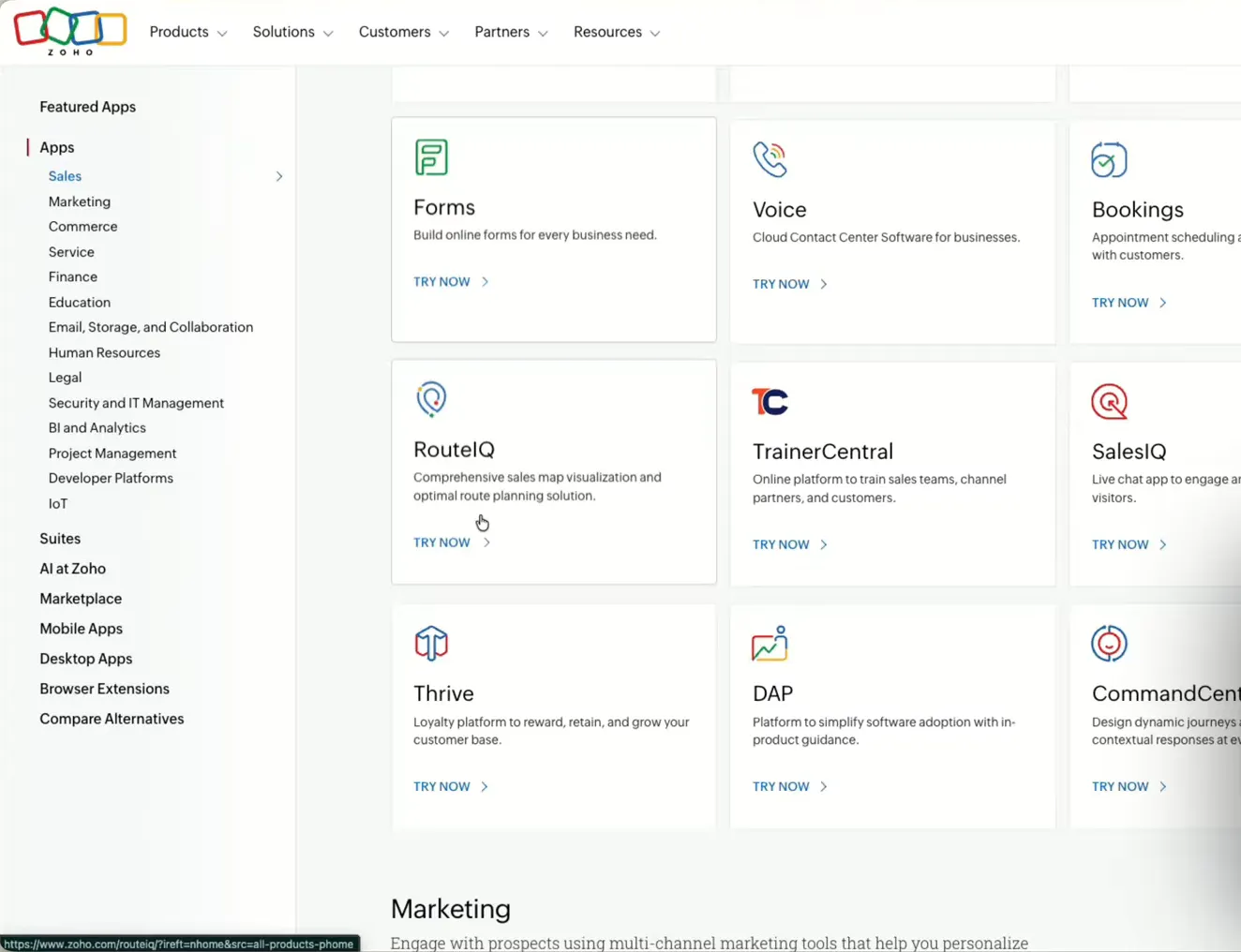The height and width of the screenshot is (952, 1241).
Task: Click Try Now under SalesIQ
Action: click(x=1129, y=544)
